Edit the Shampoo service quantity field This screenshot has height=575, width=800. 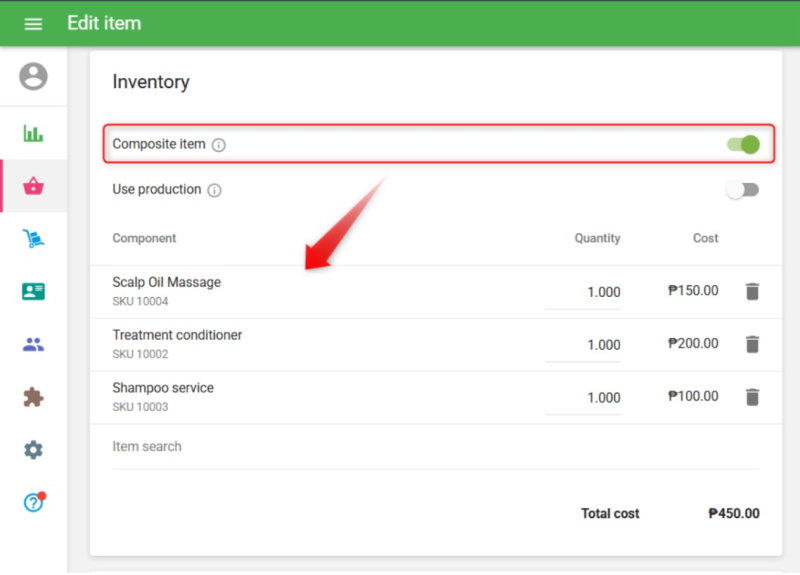click(x=584, y=397)
